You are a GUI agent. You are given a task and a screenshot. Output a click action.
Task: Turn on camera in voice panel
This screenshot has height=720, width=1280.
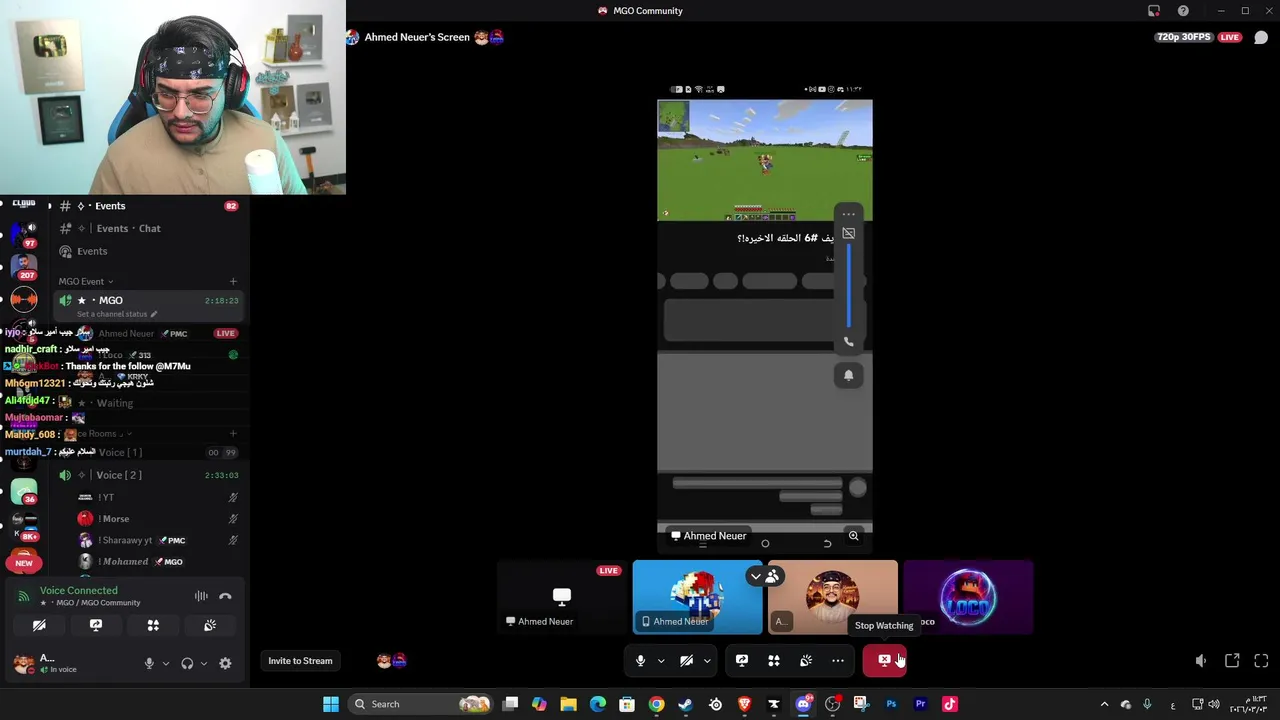pyautogui.click(x=39, y=625)
